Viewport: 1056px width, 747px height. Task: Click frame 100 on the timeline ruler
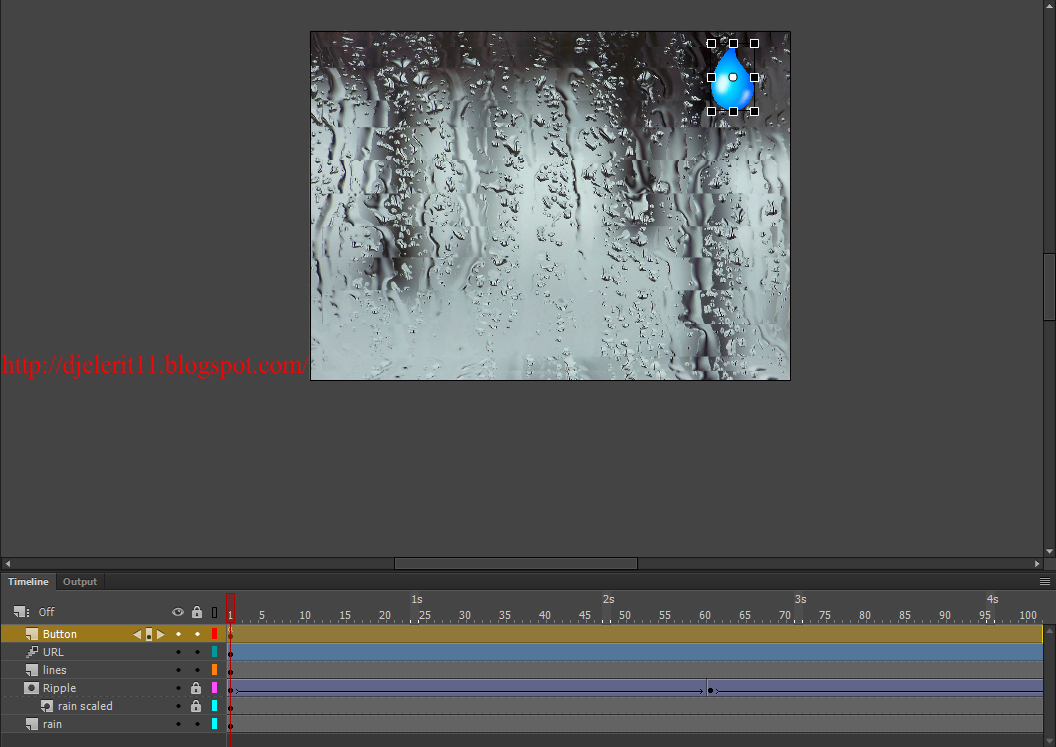coord(1026,615)
